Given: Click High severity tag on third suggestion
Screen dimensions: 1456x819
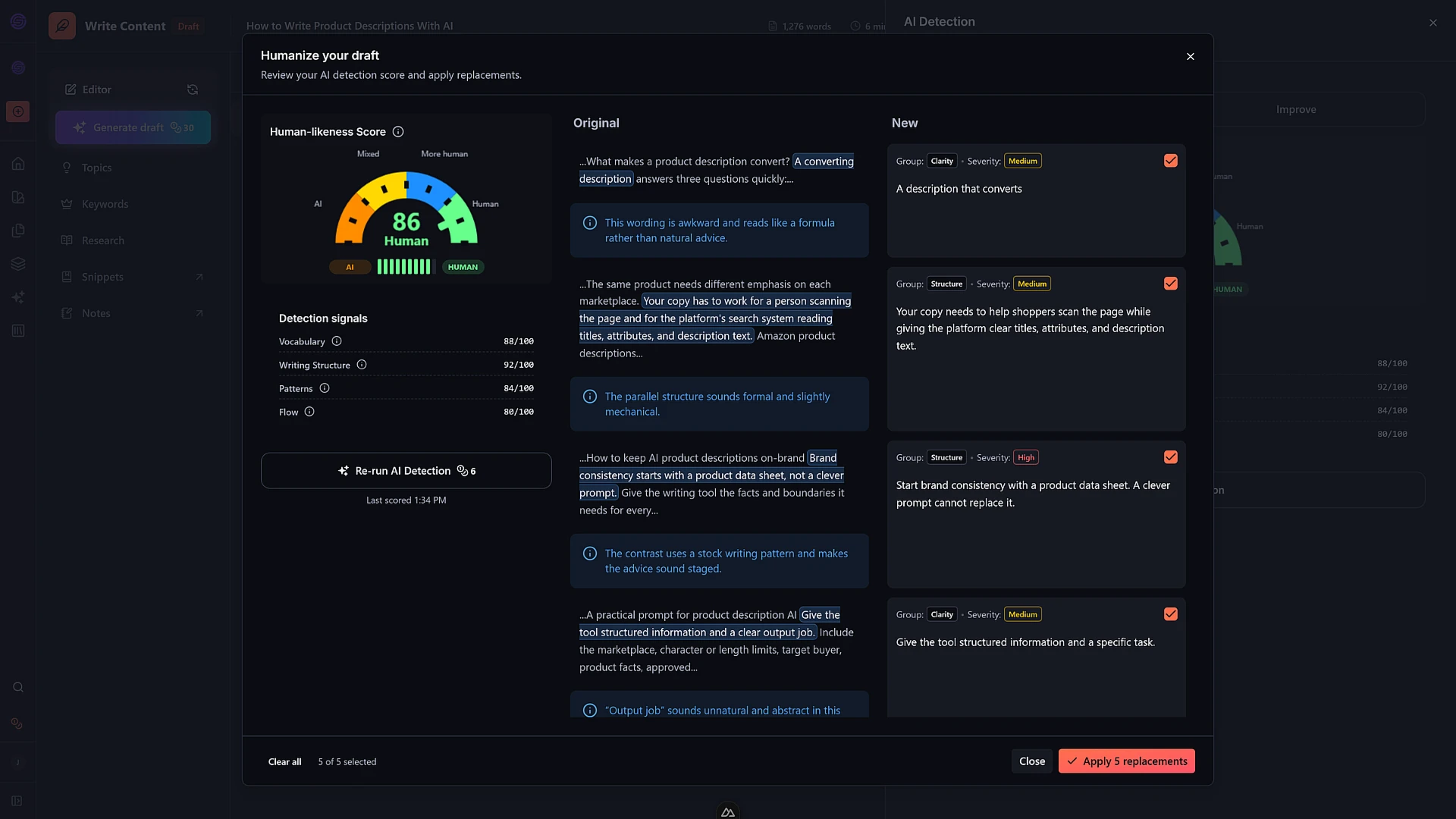Looking at the screenshot, I should pos(1026,457).
